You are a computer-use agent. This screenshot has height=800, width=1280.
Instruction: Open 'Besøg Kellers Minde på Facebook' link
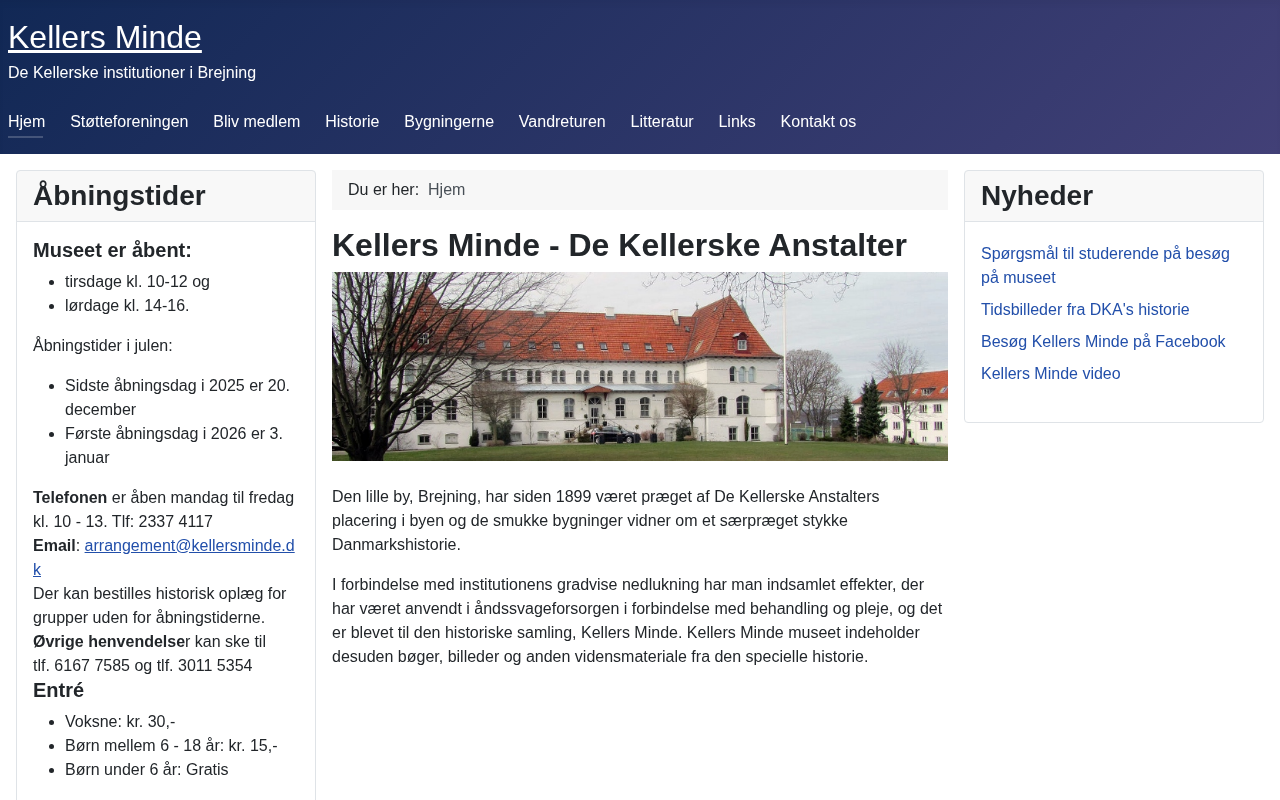pos(1103,342)
